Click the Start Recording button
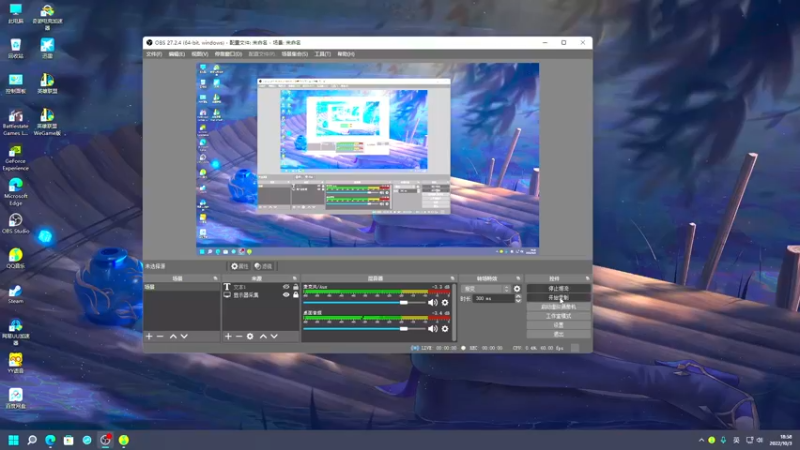This screenshot has height=450, width=800. 558,298
